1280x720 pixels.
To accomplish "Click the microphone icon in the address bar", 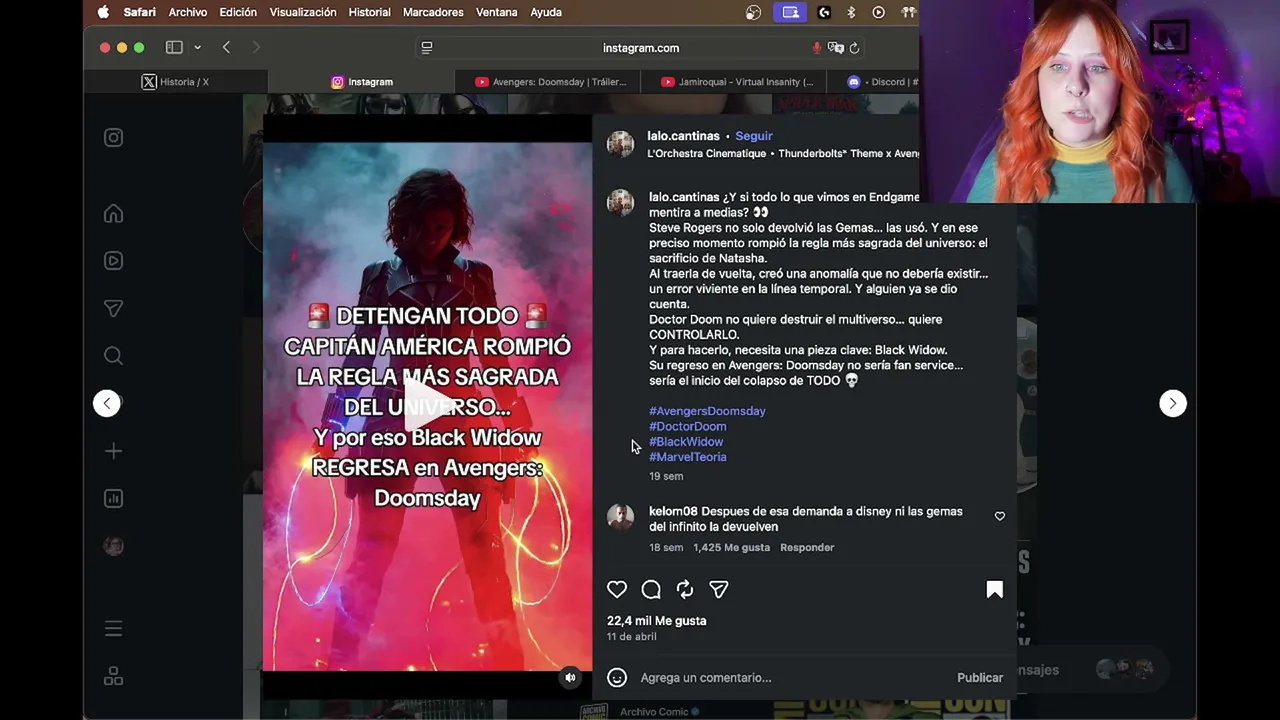I will (817, 47).
